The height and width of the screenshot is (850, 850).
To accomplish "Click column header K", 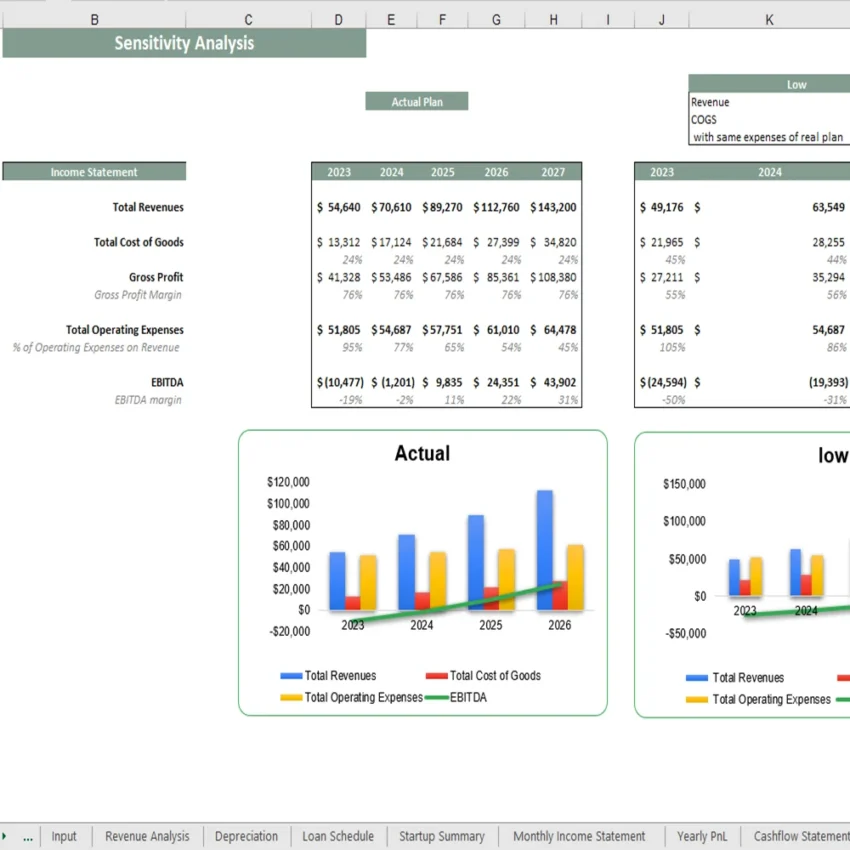I will (769, 18).
